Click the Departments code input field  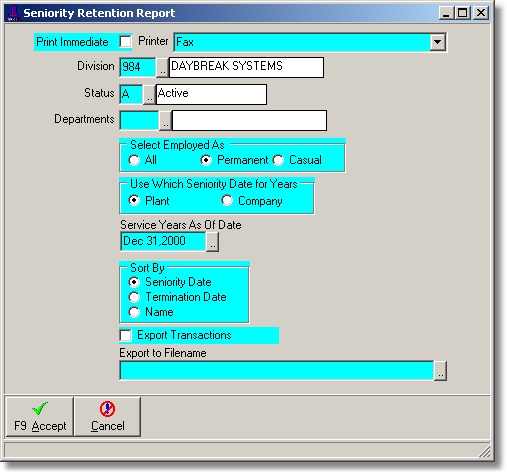[139, 120]
